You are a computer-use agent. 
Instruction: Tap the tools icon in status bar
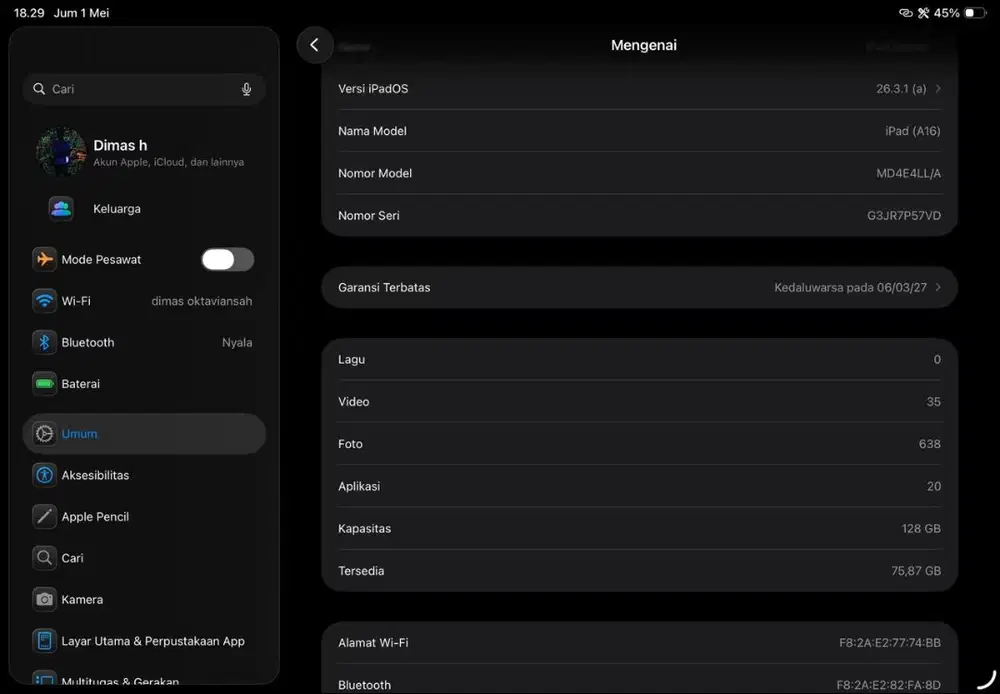(x=923, y=13)
